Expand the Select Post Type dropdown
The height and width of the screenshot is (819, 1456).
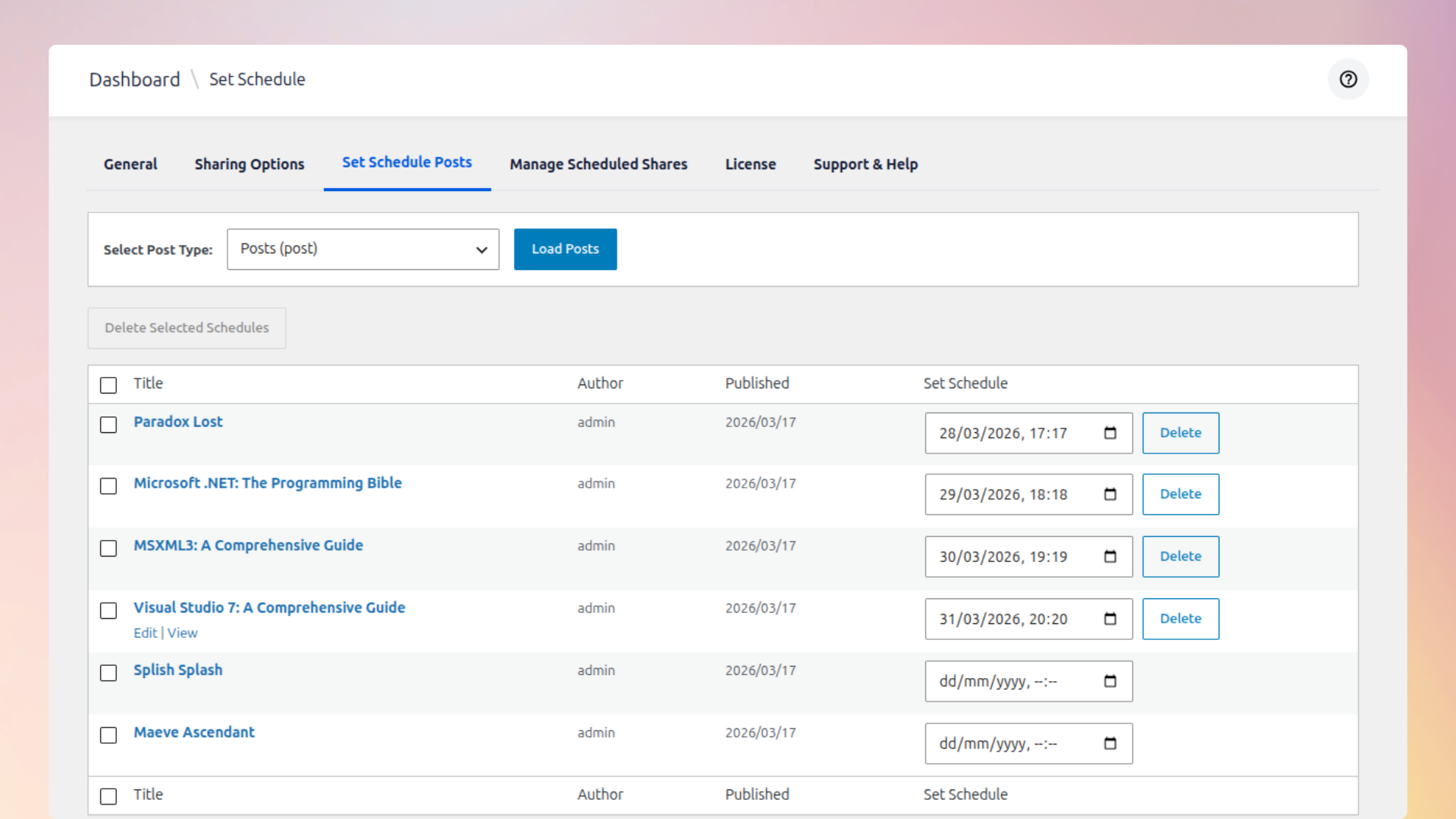(x=362, y=249)
